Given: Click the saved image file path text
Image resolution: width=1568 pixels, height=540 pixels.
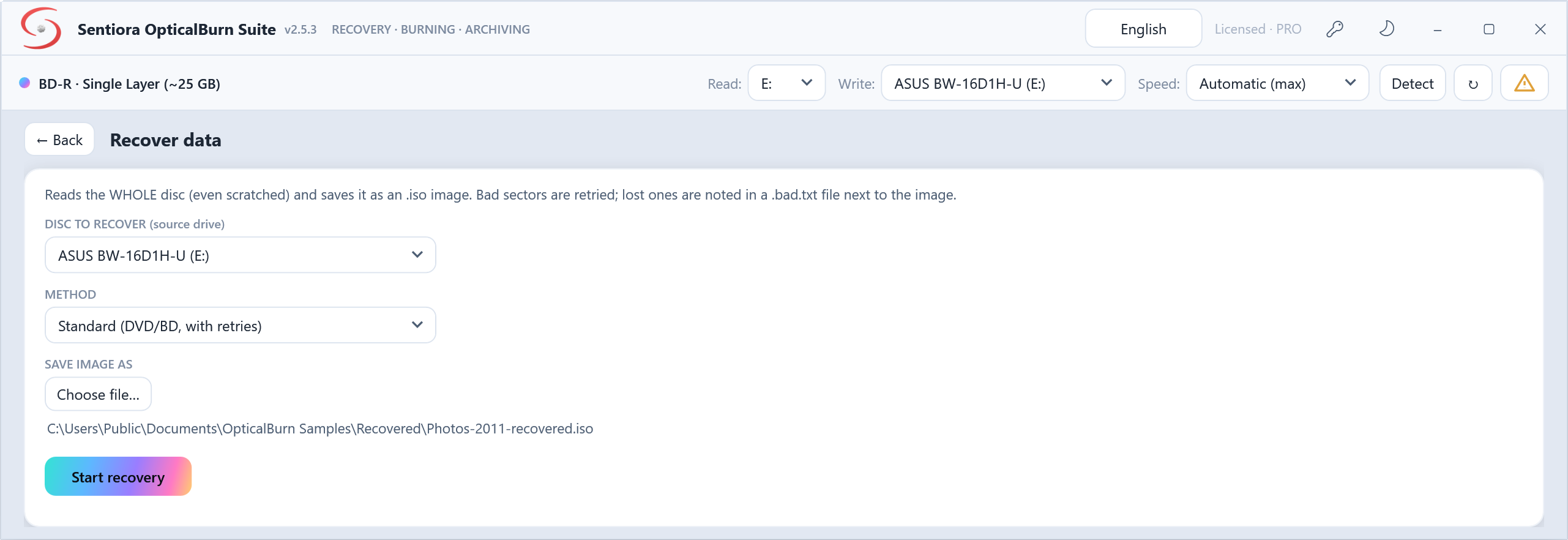Looking at the screenshot, I should 320,429.
